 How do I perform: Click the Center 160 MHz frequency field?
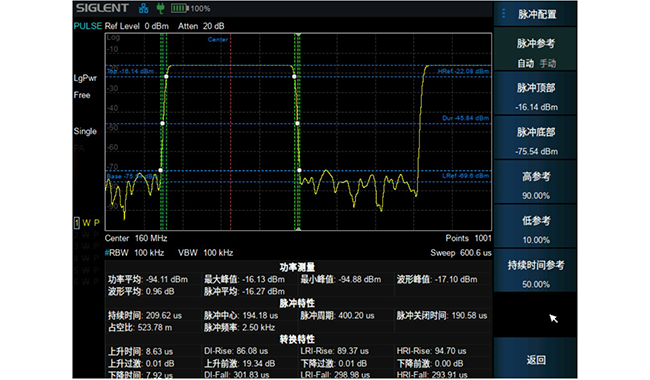136,238
